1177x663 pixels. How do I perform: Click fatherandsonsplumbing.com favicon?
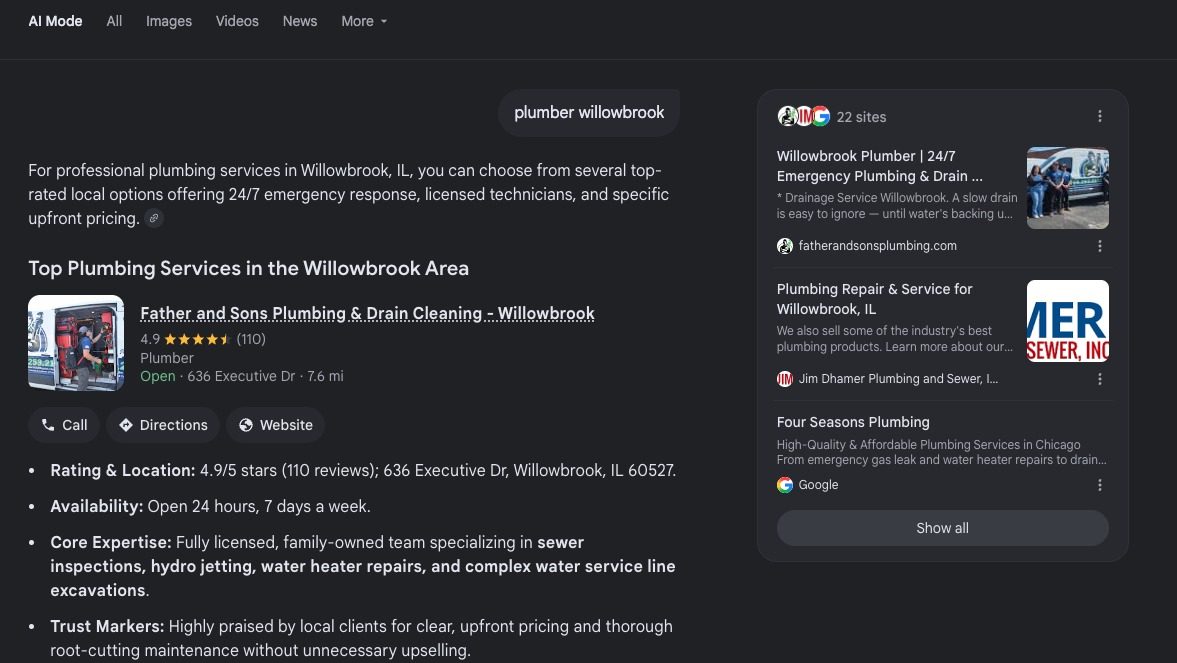pyautogui.click(x=785, y=246)
